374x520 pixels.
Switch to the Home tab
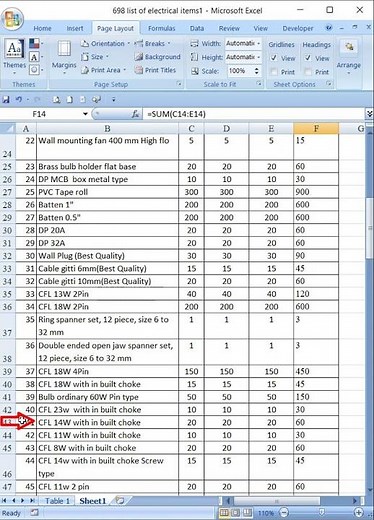click(x=42, y=28)
